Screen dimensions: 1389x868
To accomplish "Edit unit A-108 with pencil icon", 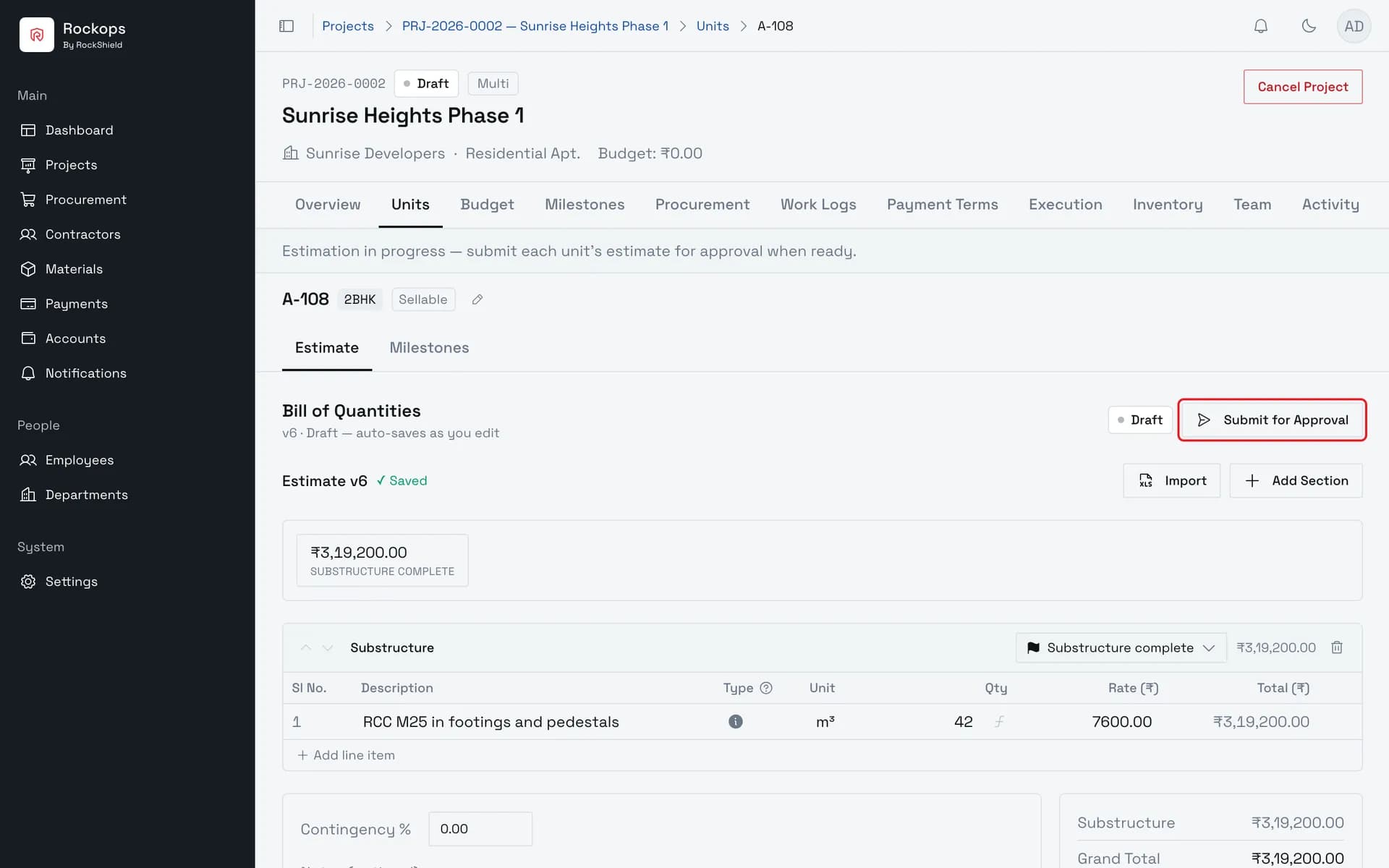I will tap(477, 299).
